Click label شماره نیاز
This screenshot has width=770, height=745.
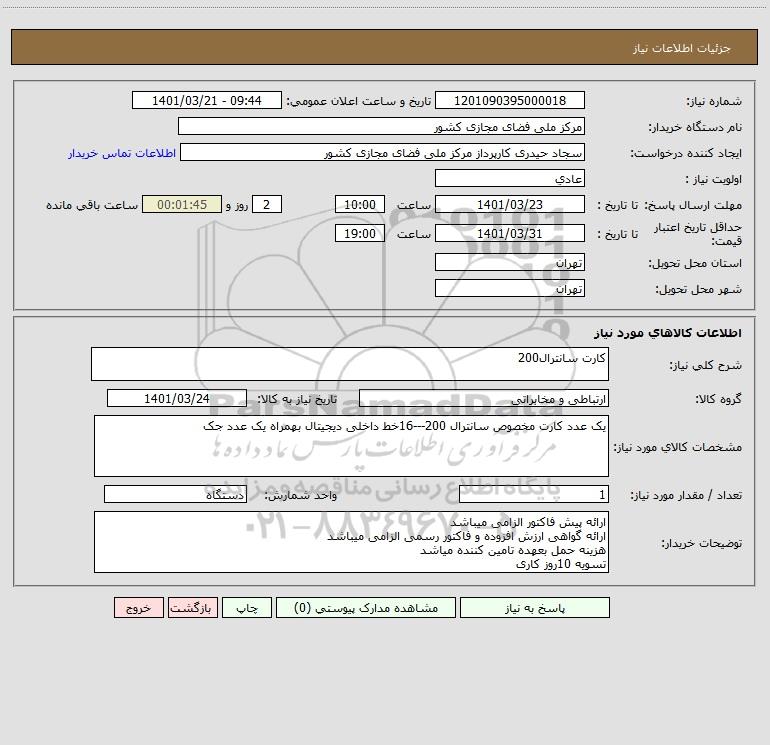(714, 101)
